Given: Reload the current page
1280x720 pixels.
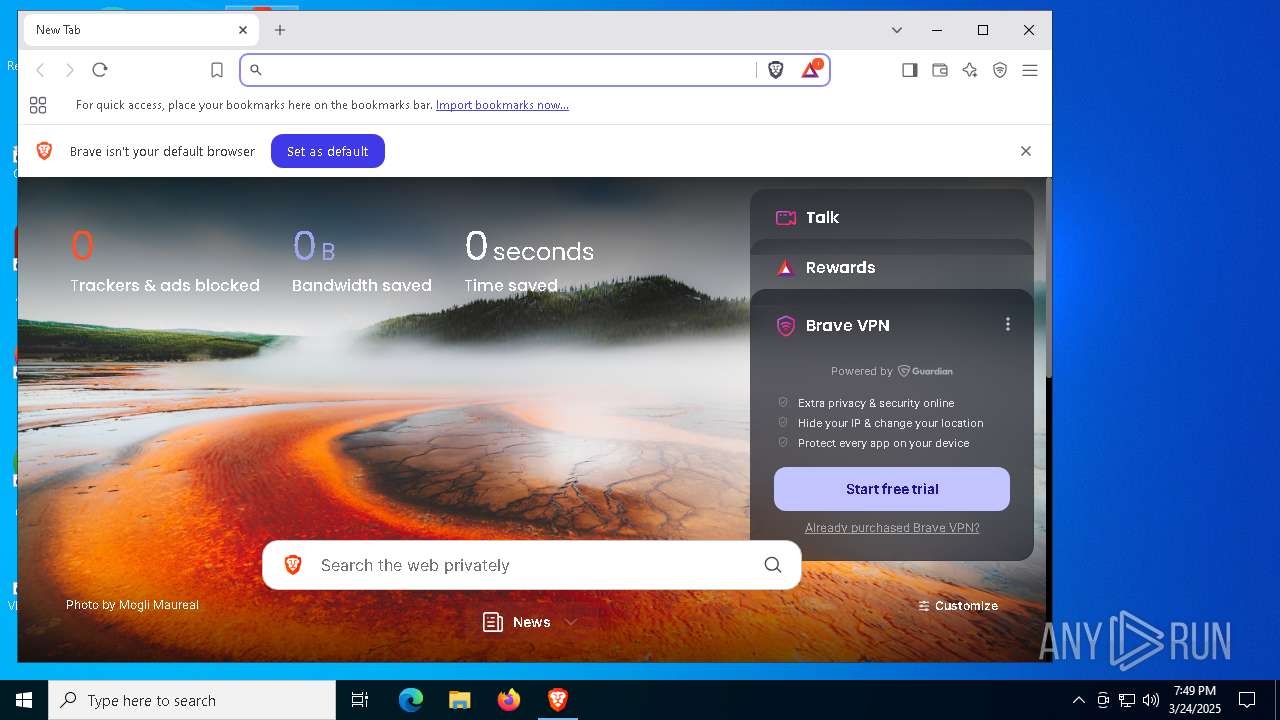Looking at the screenshot, I should point(99,70).
